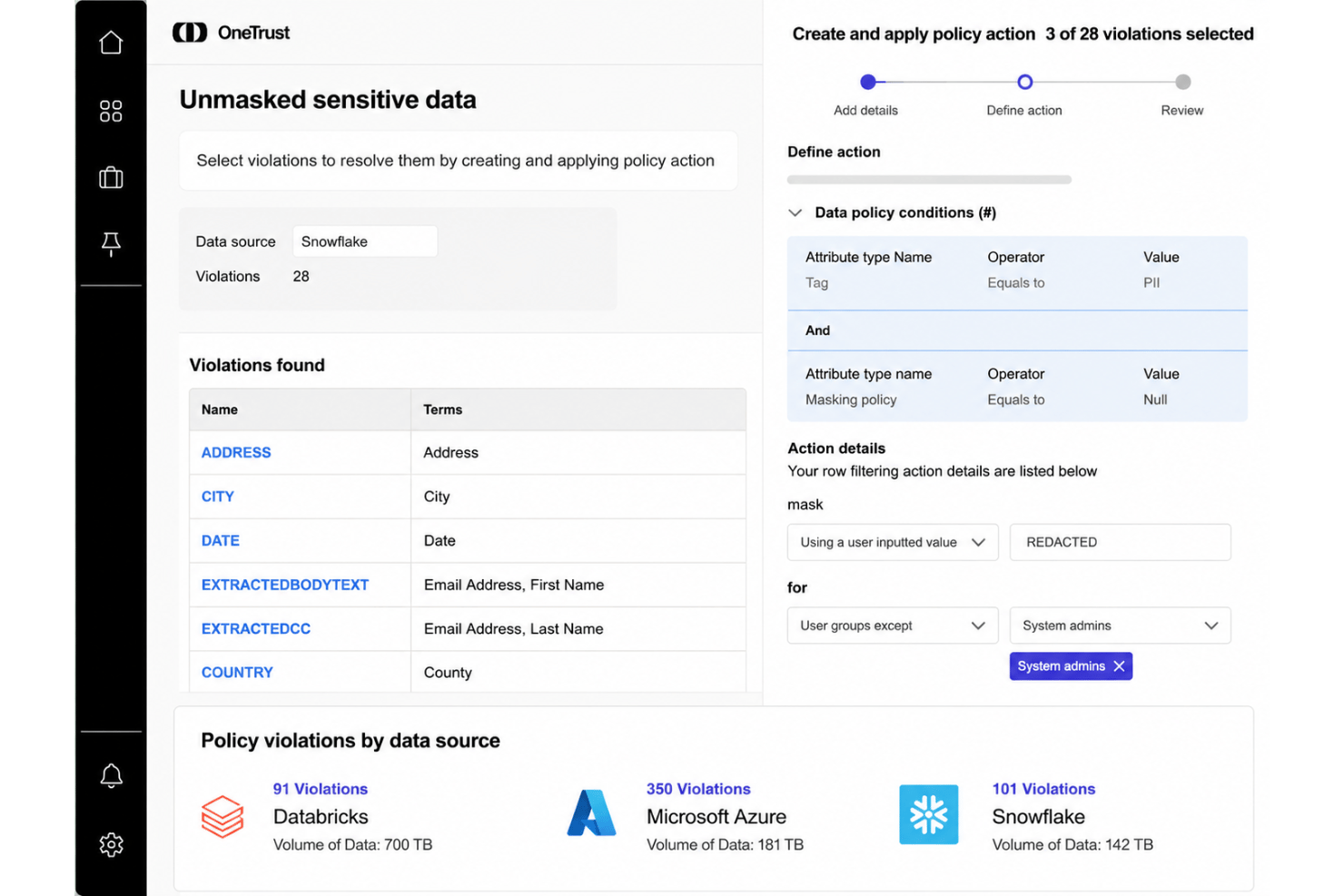Select the 'Email Address, Last Name' cell
The image size is (1344, 896).
tap(578, 628)
